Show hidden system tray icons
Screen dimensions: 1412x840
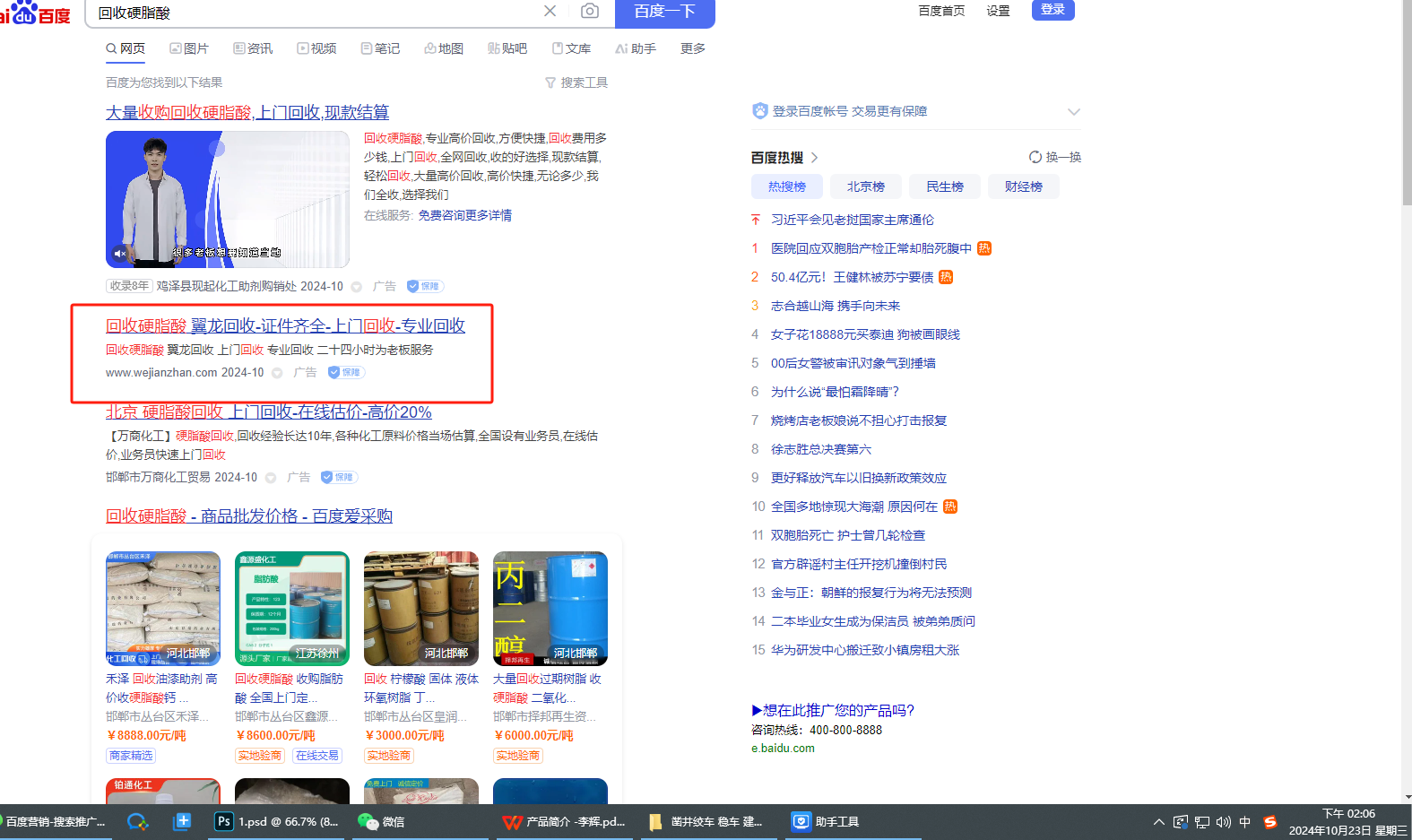1158,822
